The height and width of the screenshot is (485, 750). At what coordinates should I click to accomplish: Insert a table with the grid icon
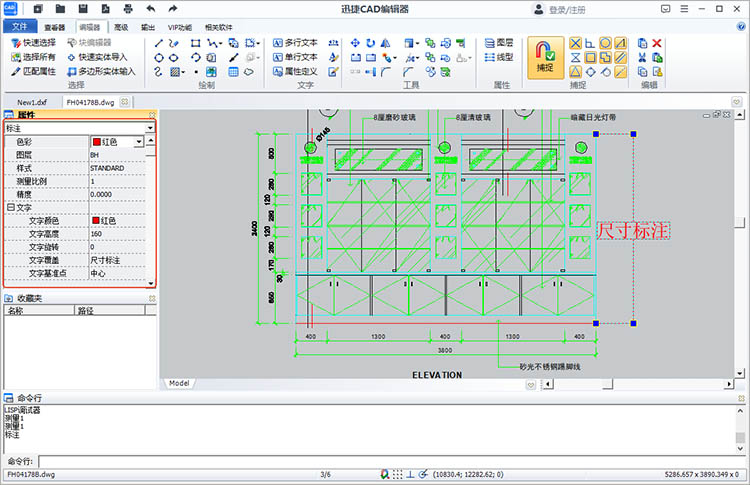click(x=233, y=72)
